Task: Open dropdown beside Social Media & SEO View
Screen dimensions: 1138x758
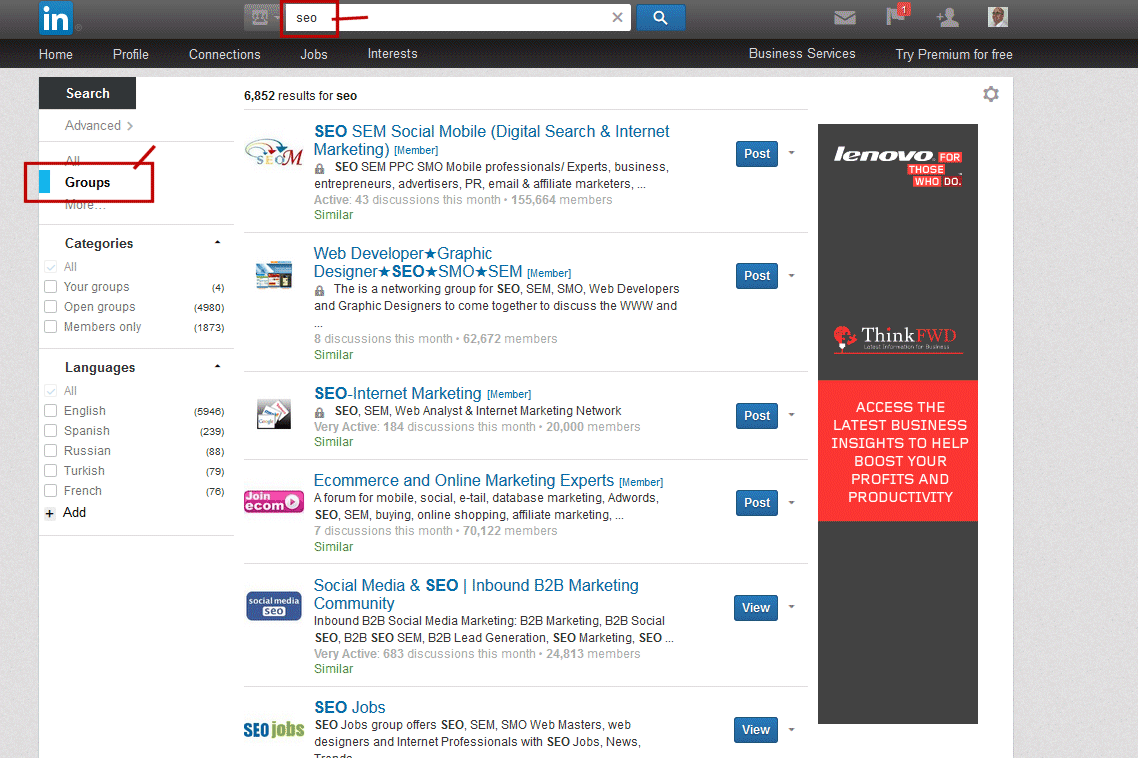Action: coord(792,607)
